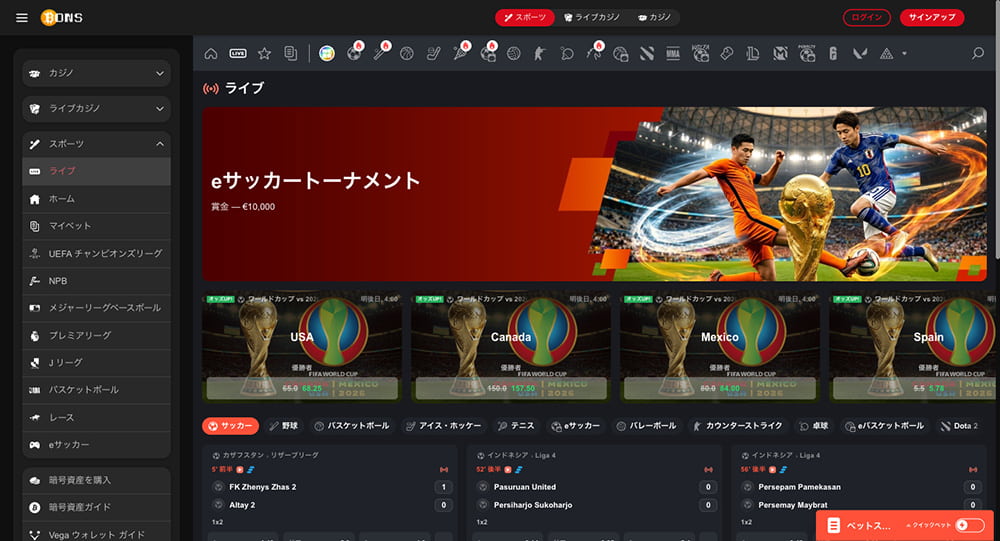Select the League of Legends icon

click(x=753, y=54)
